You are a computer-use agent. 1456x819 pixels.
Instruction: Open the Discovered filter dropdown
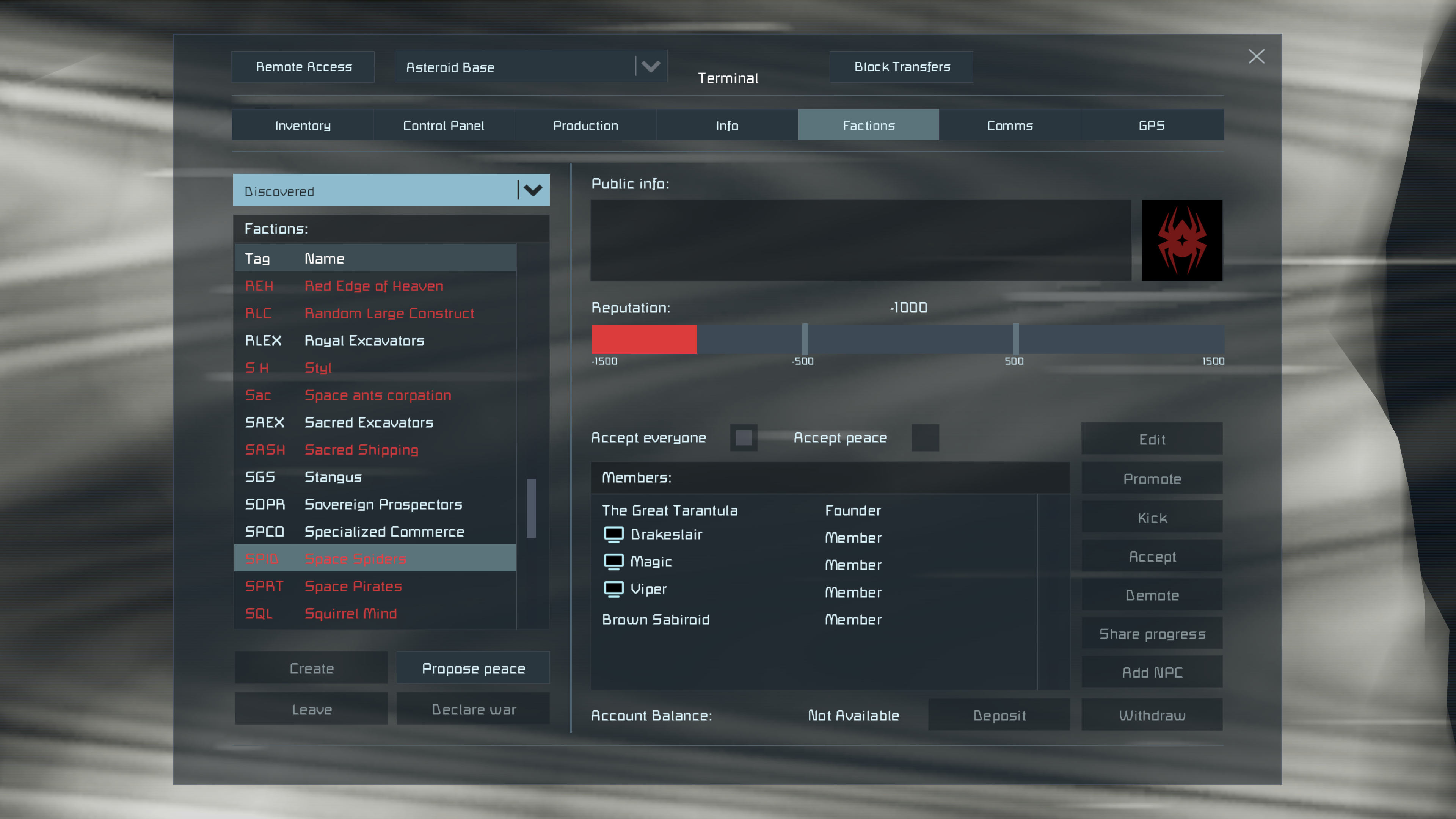391,190
